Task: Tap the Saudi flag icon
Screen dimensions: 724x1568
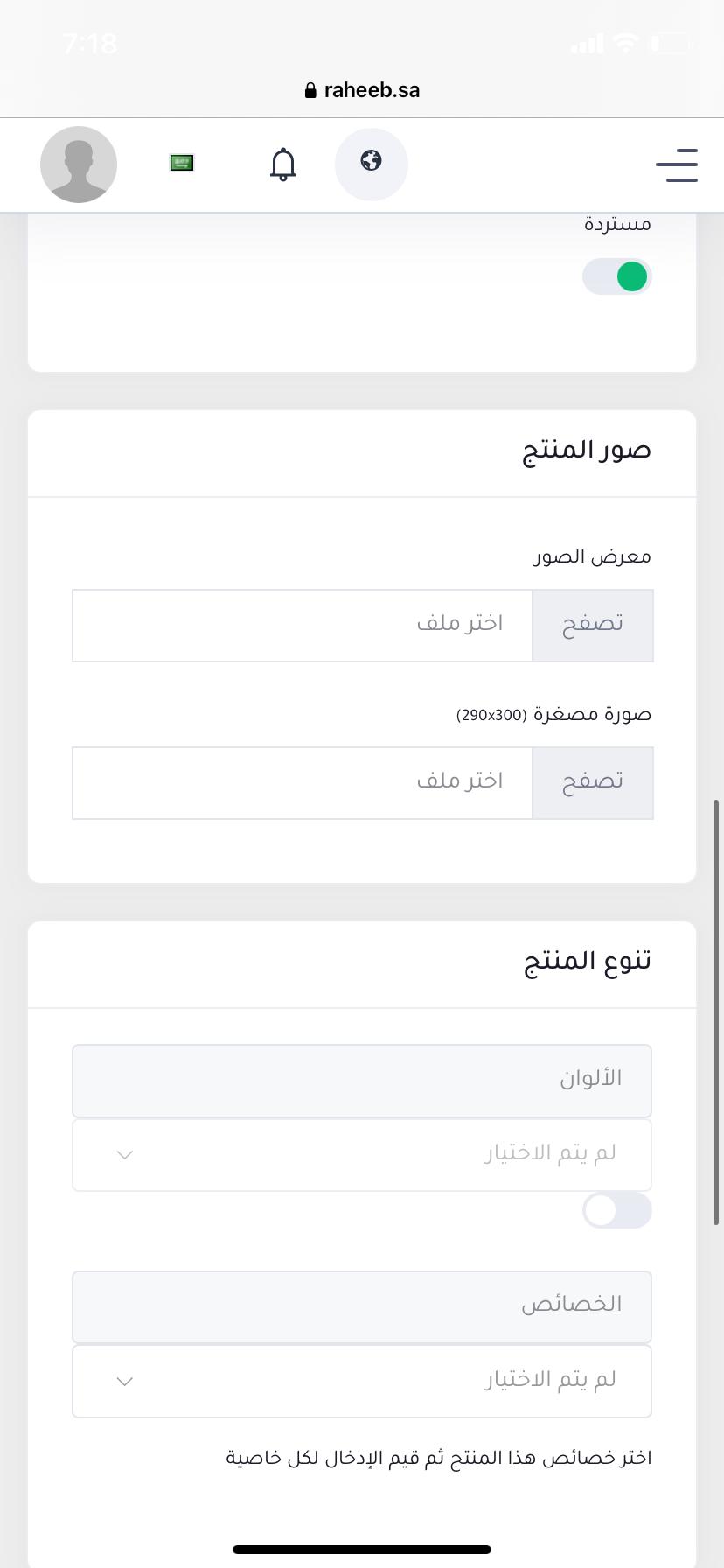Action: (x=182, y=163)
